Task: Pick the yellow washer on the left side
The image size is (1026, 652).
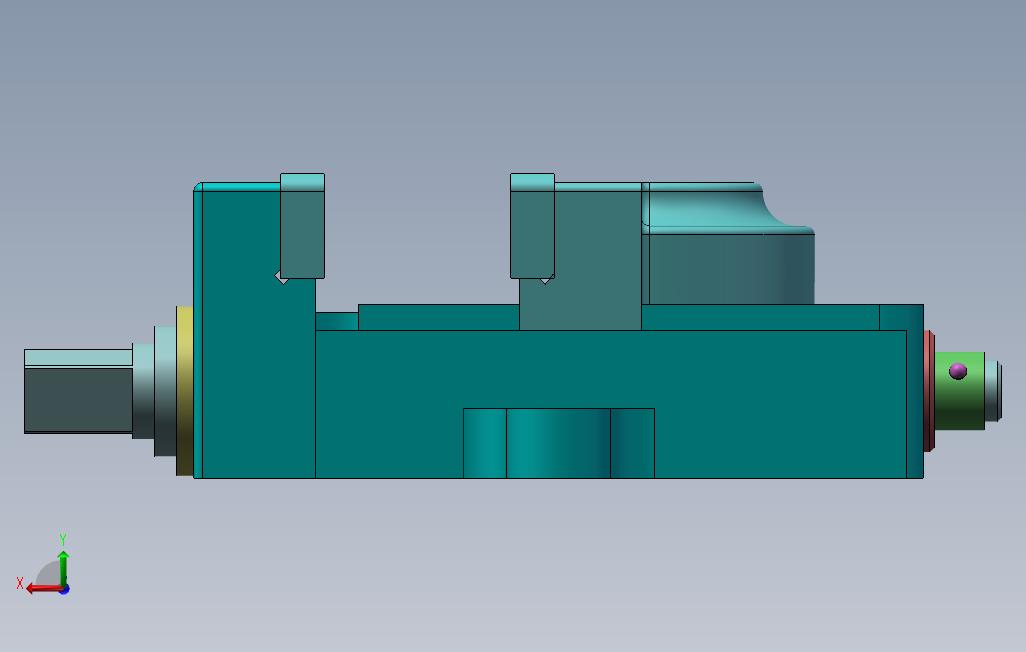Action: click(185, 391)
